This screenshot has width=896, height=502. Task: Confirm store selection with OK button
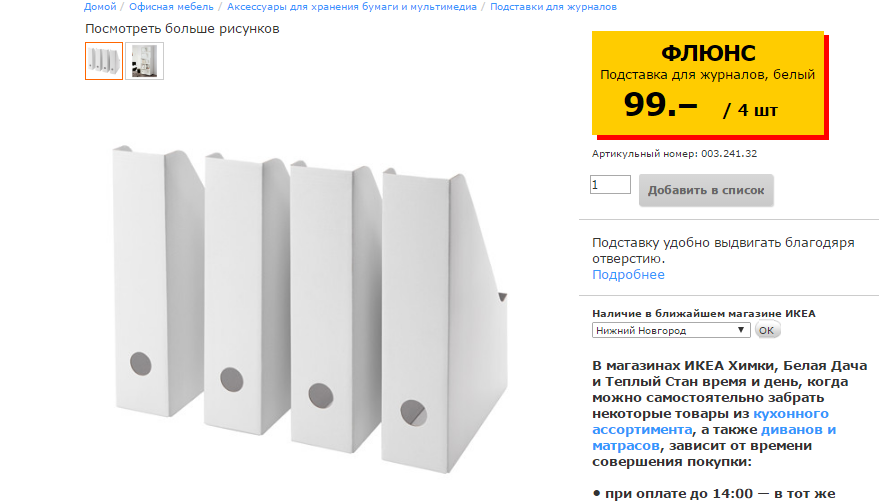(x=767, y=330)
